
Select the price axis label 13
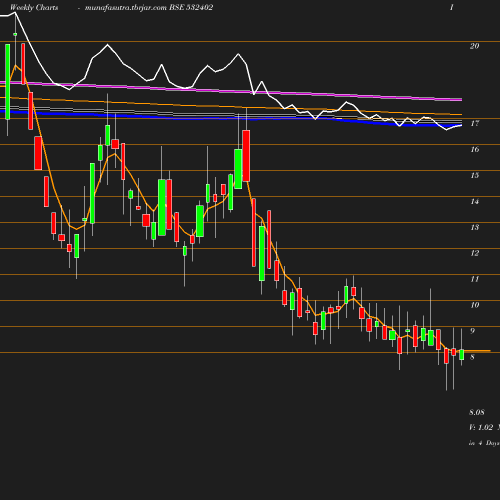click(474, 227)
